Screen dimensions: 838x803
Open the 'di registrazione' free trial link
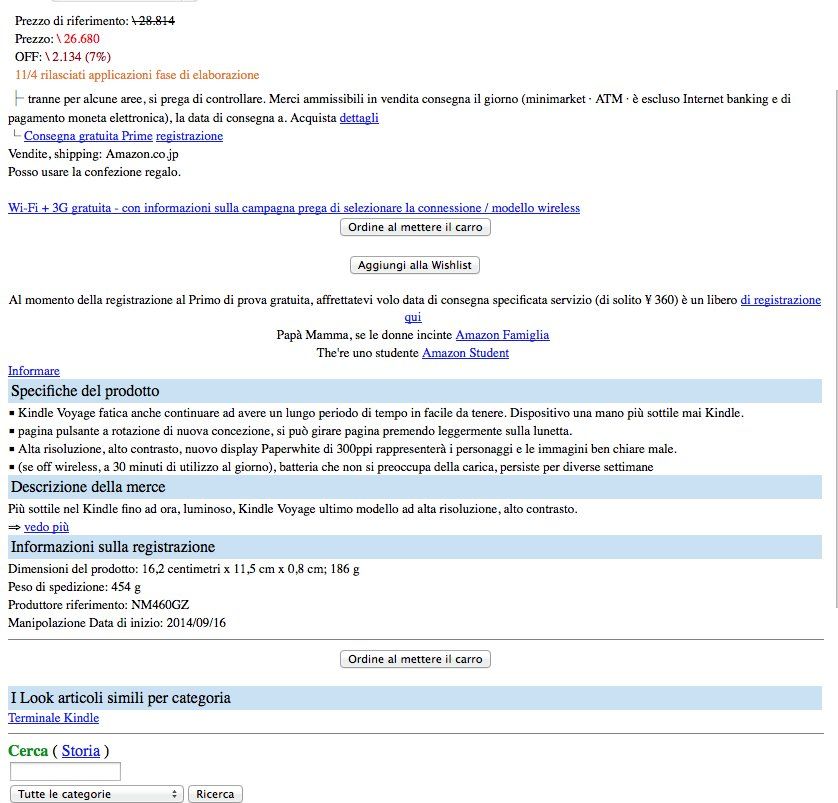(780, 300)
